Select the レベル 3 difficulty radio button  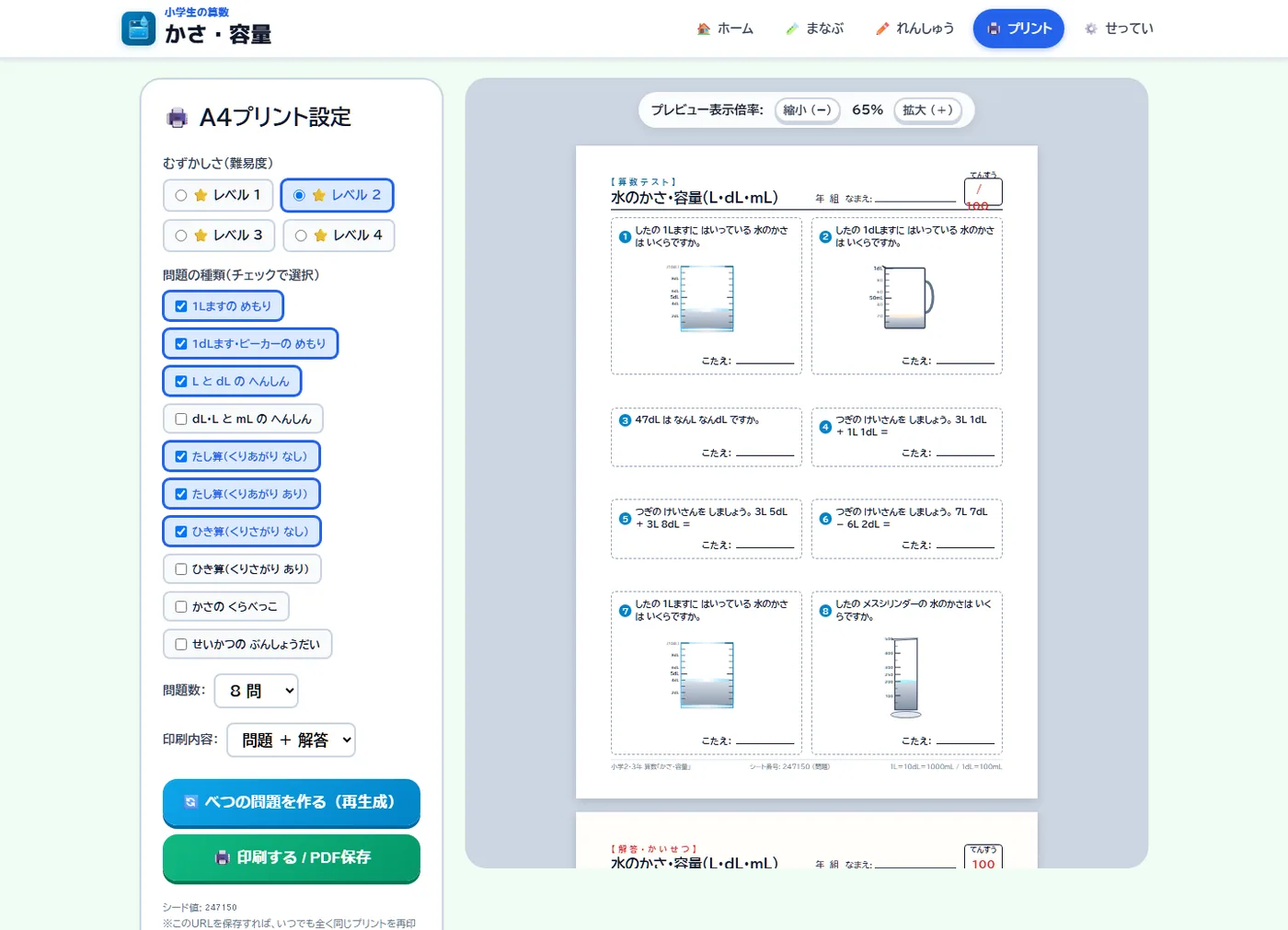click(x=181, y=235)
